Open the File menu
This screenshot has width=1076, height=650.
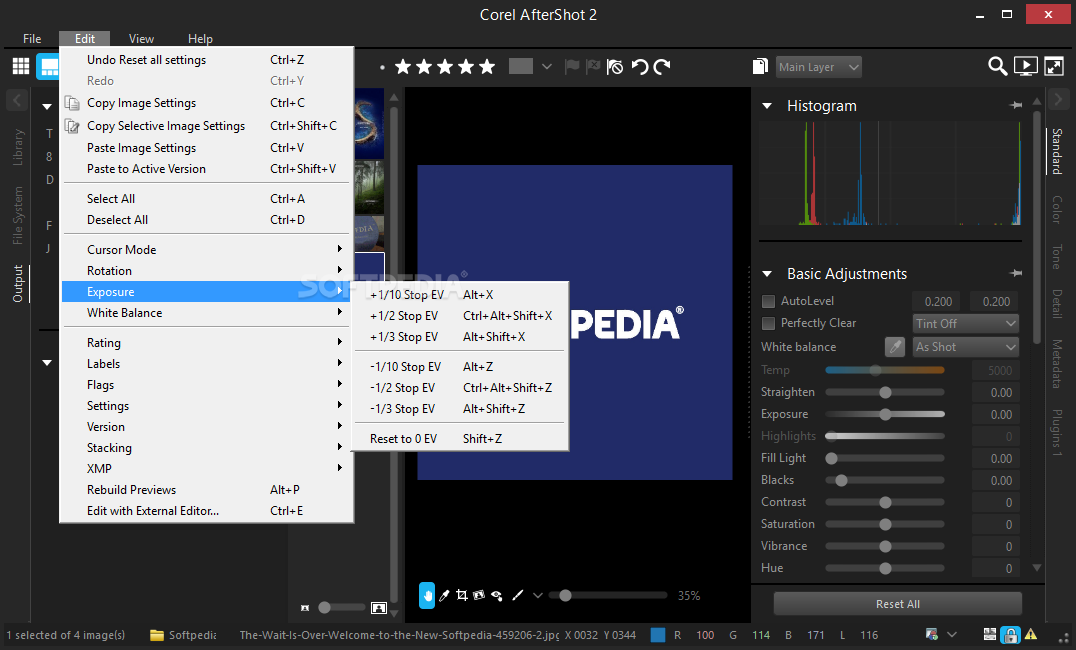click(32, 38)
